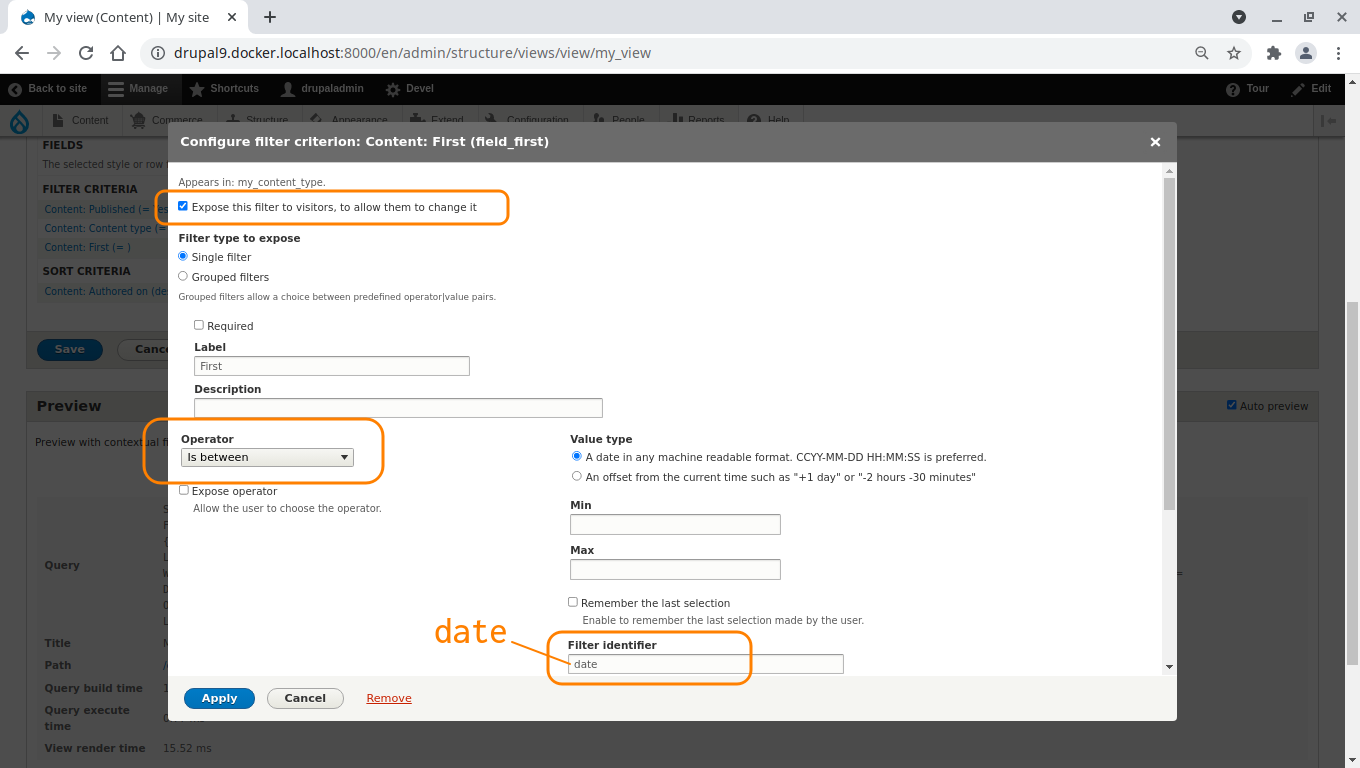Select Grouped filters radio option
This screenshot has height=768, width=1360.
click(x=183, y=276)
